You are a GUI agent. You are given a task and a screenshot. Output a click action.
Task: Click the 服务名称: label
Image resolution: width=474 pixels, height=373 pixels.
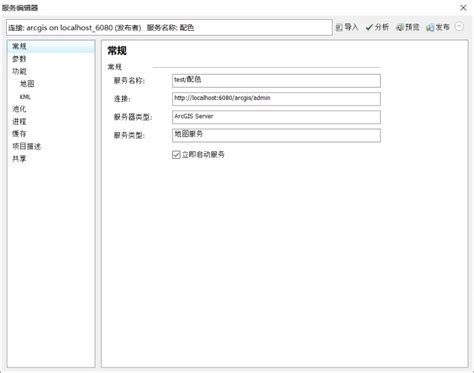pyautogui.click(x=129, y=80)
